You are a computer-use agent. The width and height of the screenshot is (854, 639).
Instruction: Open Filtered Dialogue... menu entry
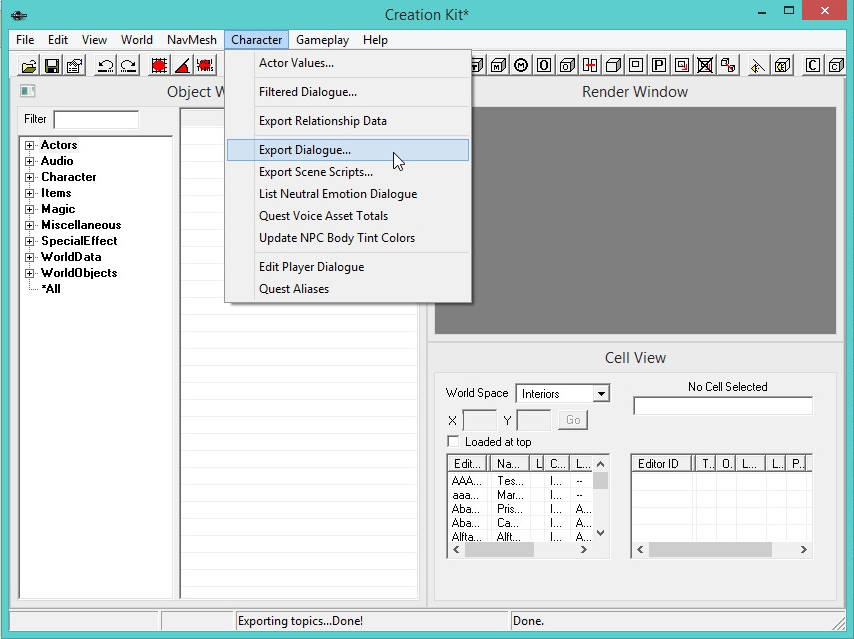click(x=347, y=92)
